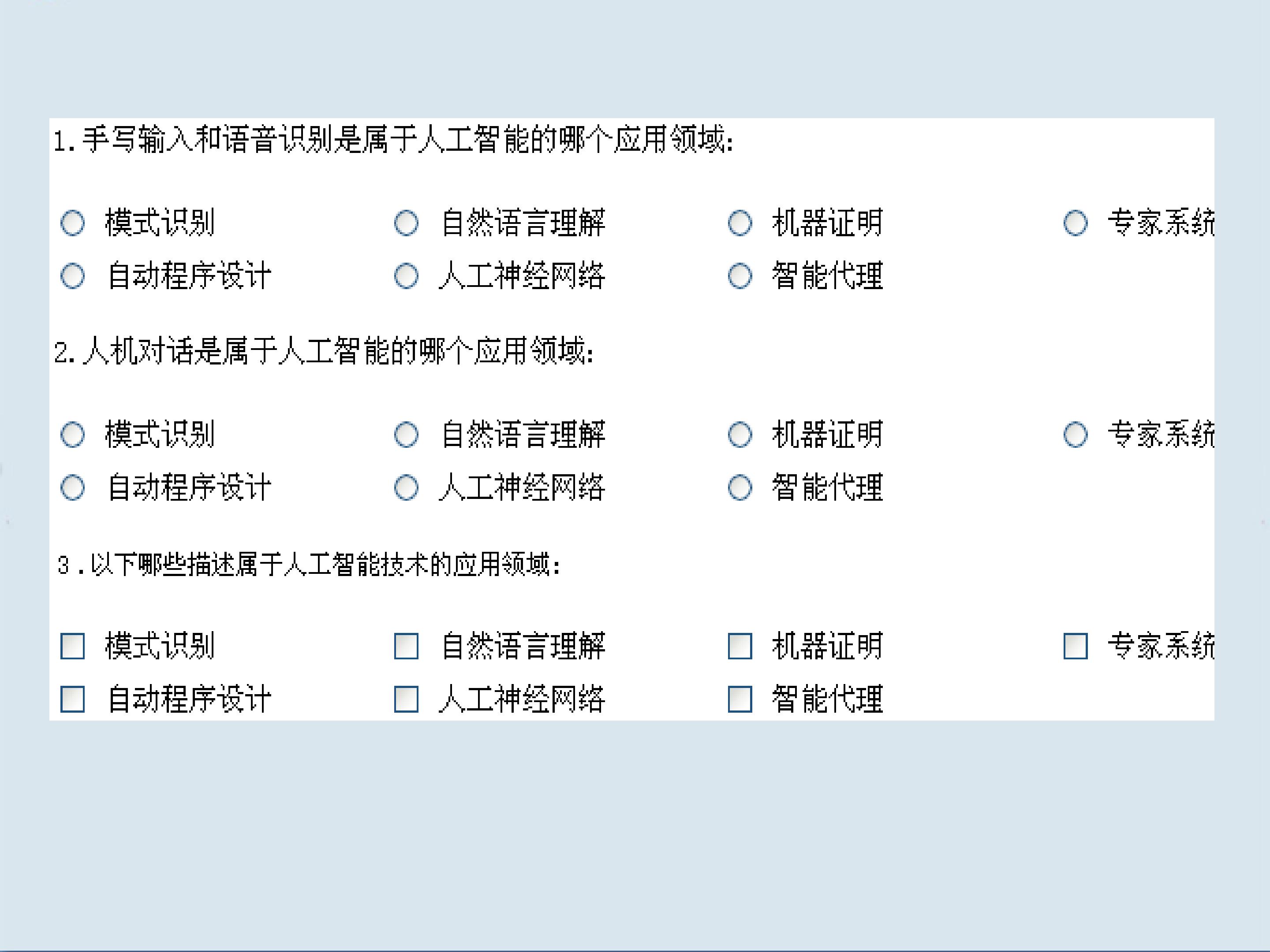Screen dimensions: 1270x952
Task: Tick 机器证明 checkbox in question 3
Action: point(740,646)
